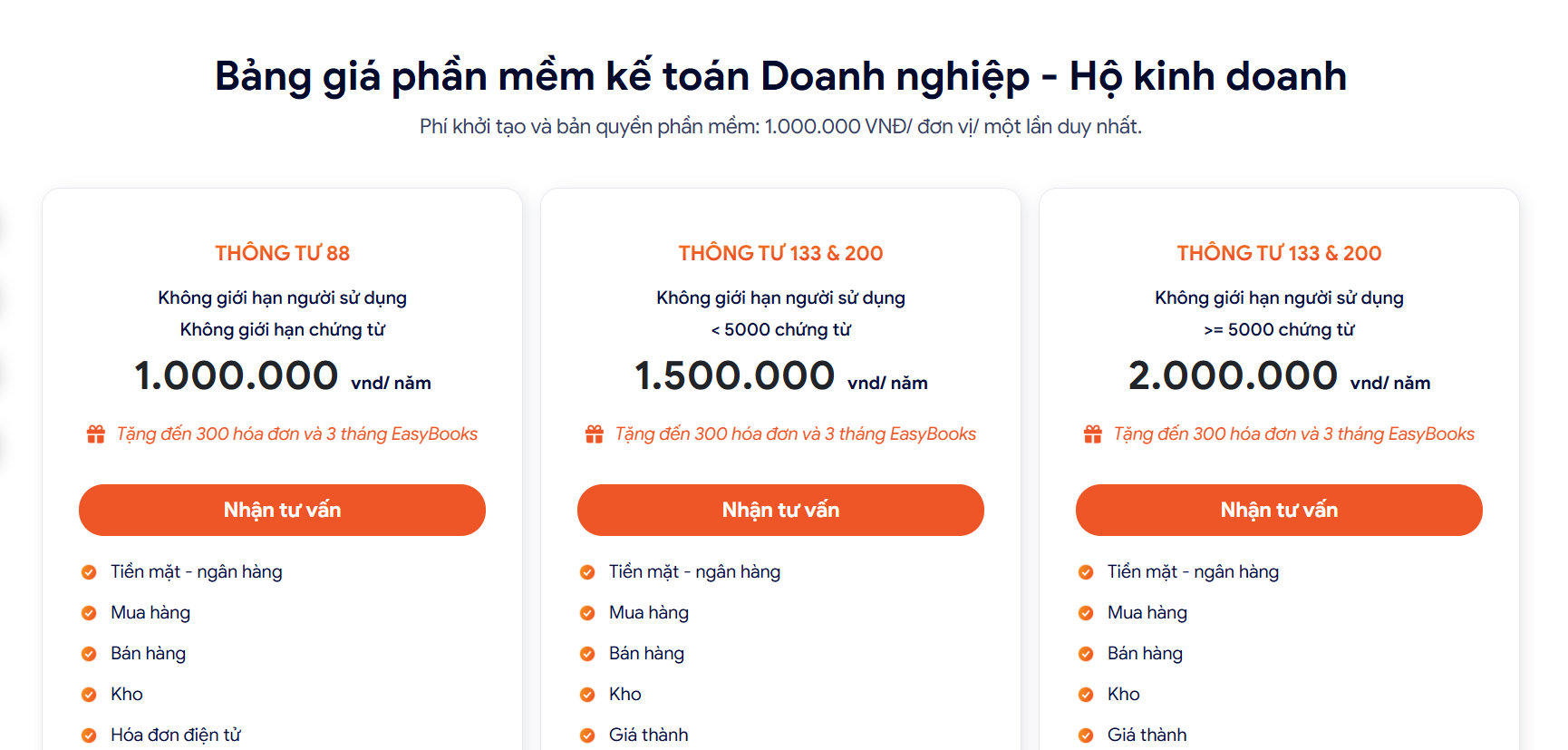Click the checkmark icon beside "Hóa đơn điện tử"
The image size is (1568, 750).
89,735
